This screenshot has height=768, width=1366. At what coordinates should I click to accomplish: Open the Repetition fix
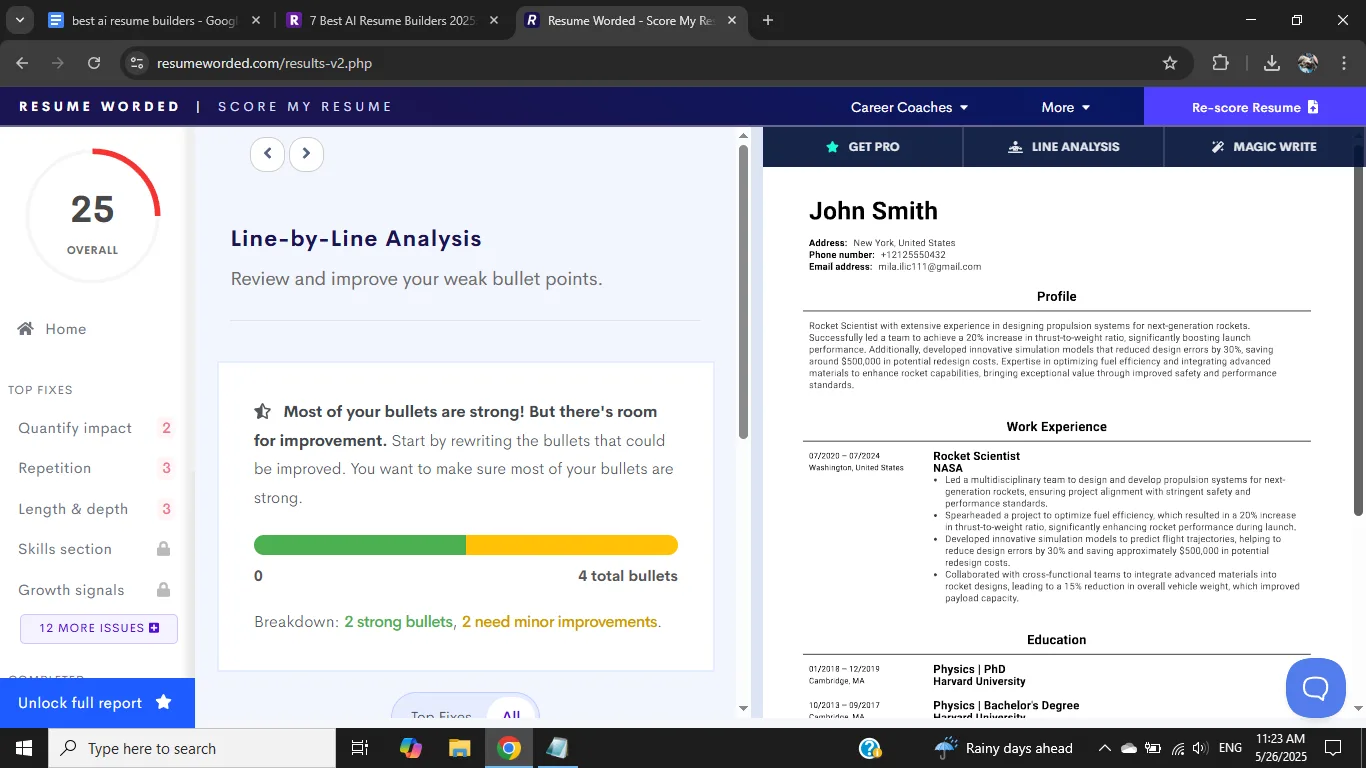pyautogui.click(x=96, y=468)
